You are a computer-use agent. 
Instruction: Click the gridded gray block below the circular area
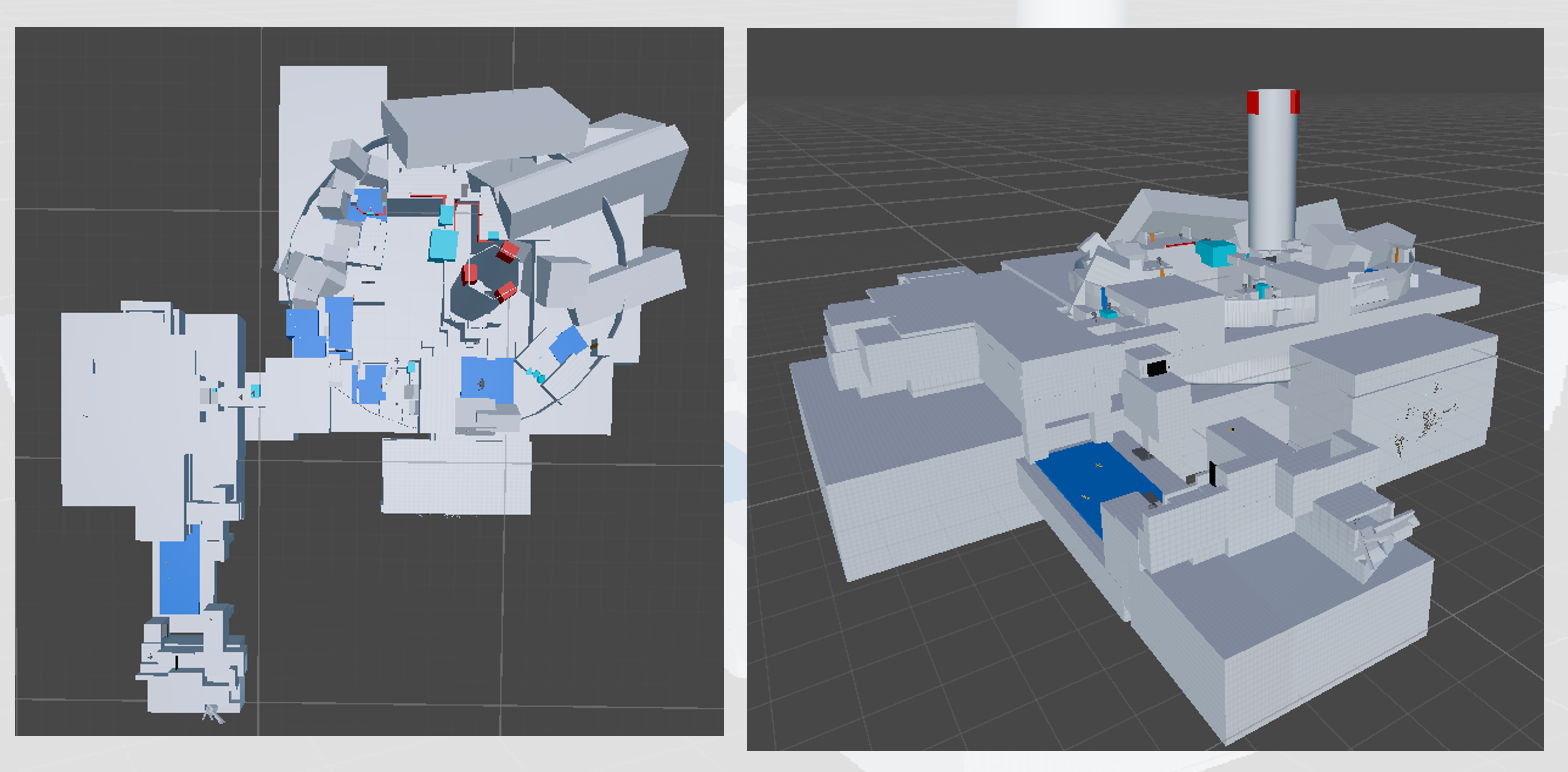coord(456,476)
